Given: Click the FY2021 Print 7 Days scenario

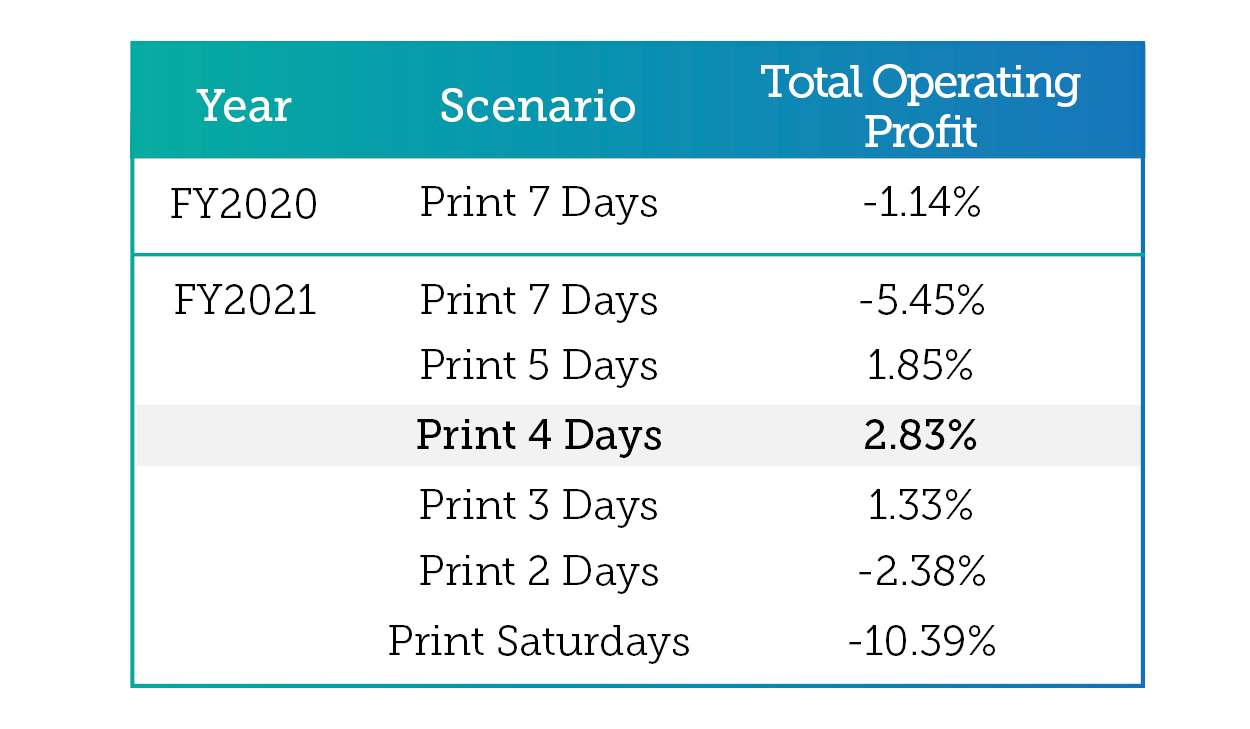Looking at the screenshot, I should pyautogui.click(x=539, y=300).
